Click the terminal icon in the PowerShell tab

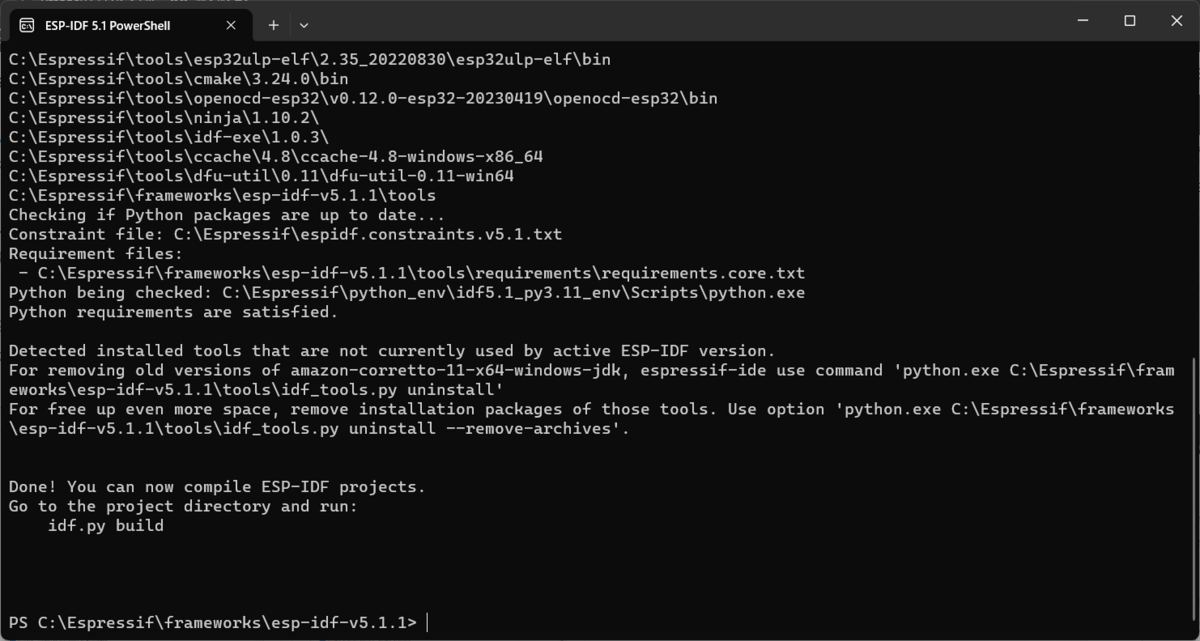click(x=26, y=25)
